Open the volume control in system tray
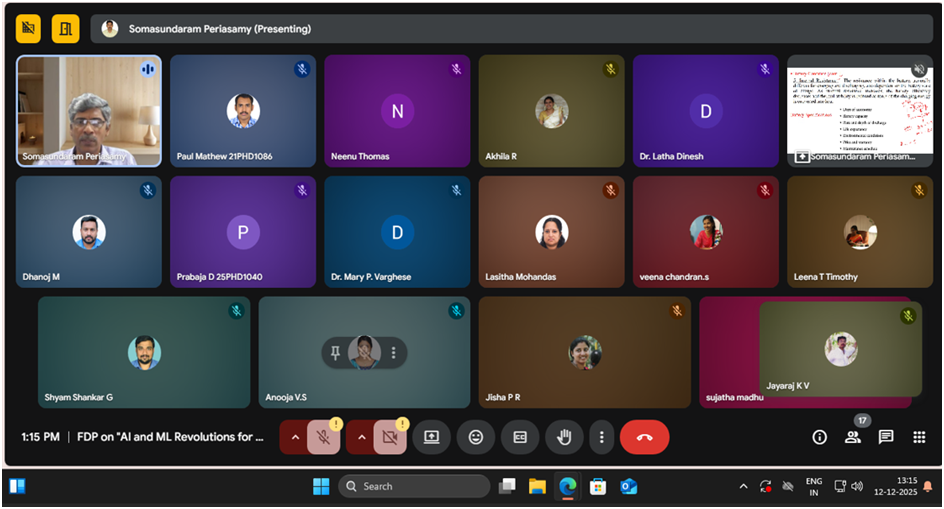 856,486
